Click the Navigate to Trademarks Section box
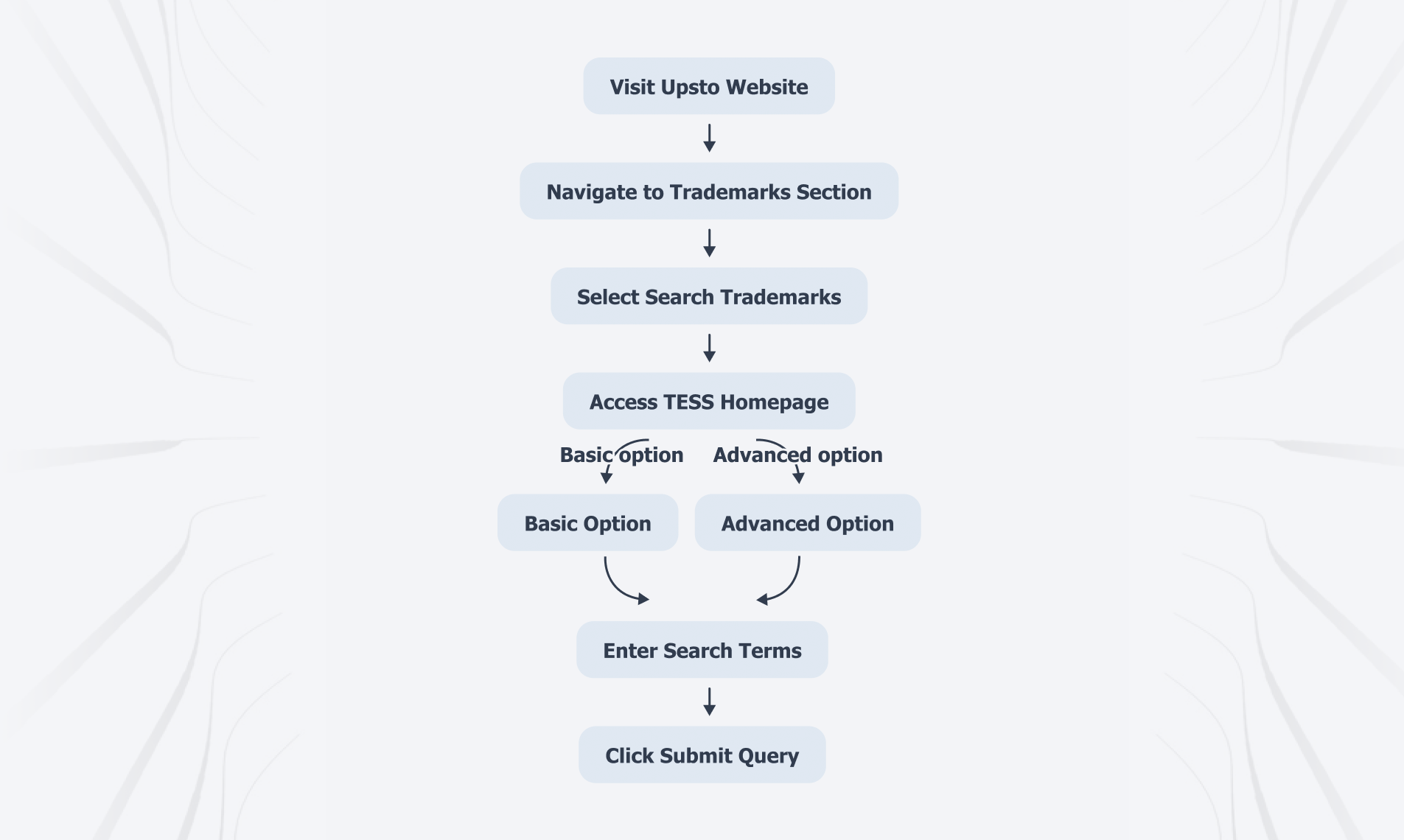The width and height of the screenshot is (1404, 840). 708,191
